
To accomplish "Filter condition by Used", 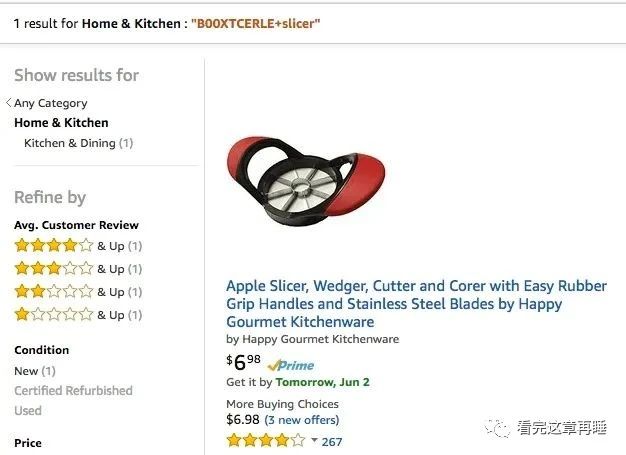I will coord(28,410).
